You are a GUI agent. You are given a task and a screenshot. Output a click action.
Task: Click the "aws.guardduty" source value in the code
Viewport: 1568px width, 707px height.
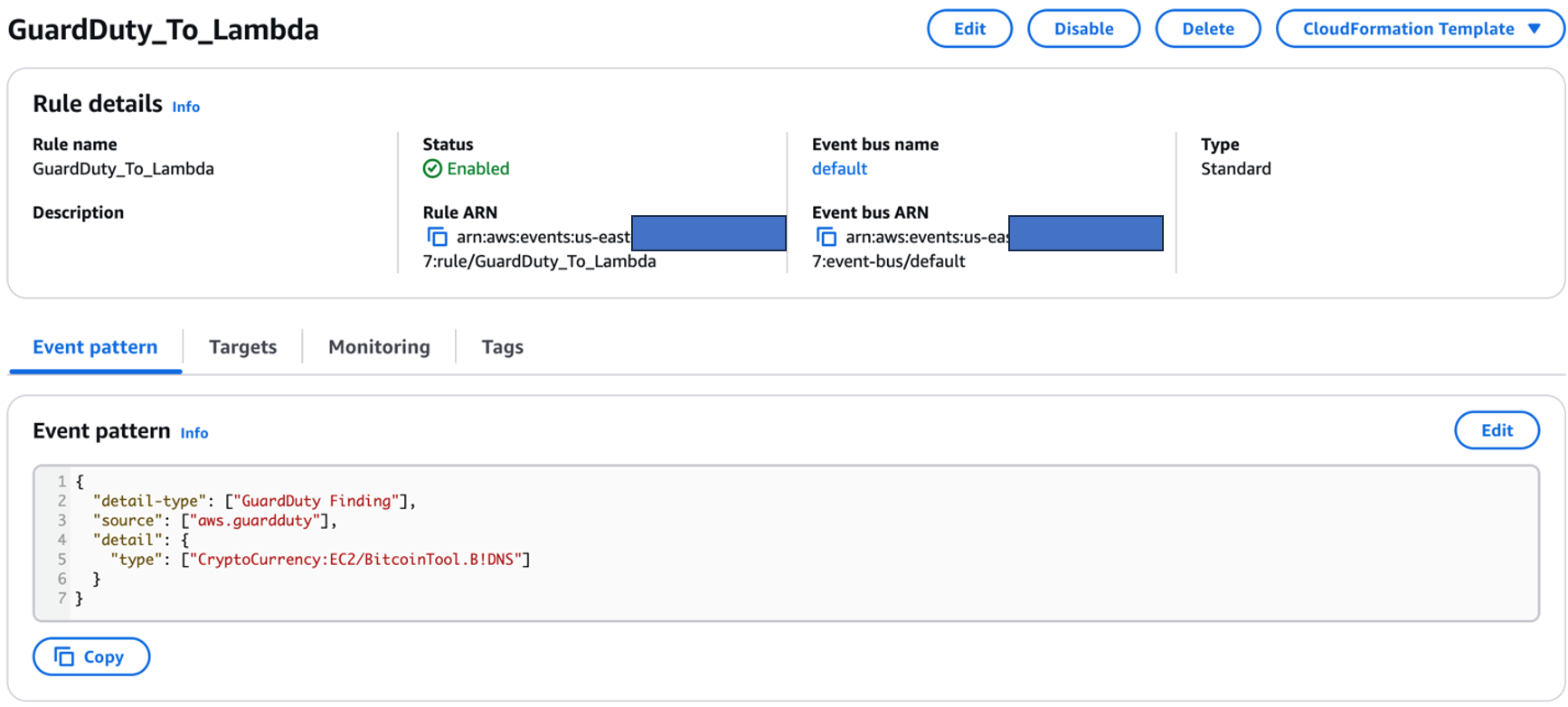[x=255, y=521]
